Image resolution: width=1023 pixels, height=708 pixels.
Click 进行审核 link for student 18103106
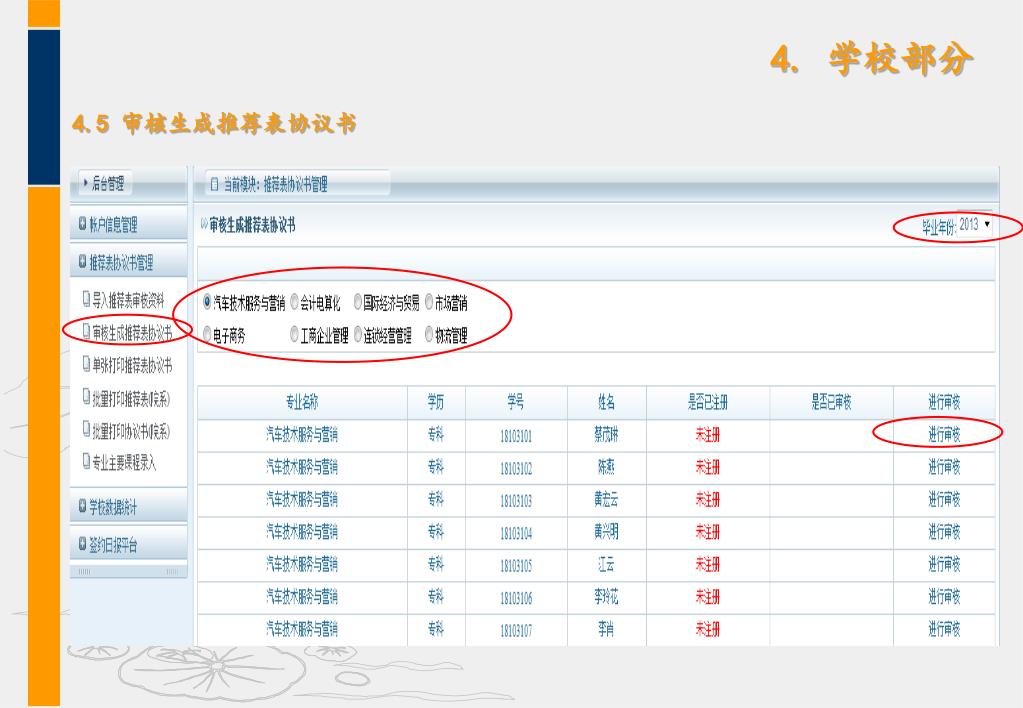(x=944, y=596)
